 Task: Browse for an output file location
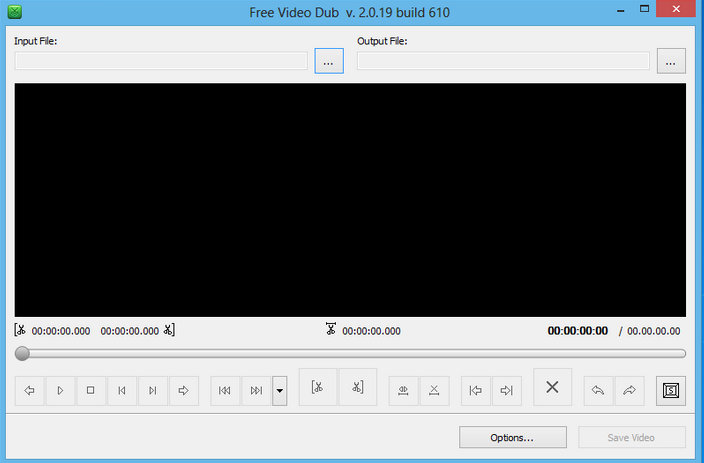click(x=671, y=61)
